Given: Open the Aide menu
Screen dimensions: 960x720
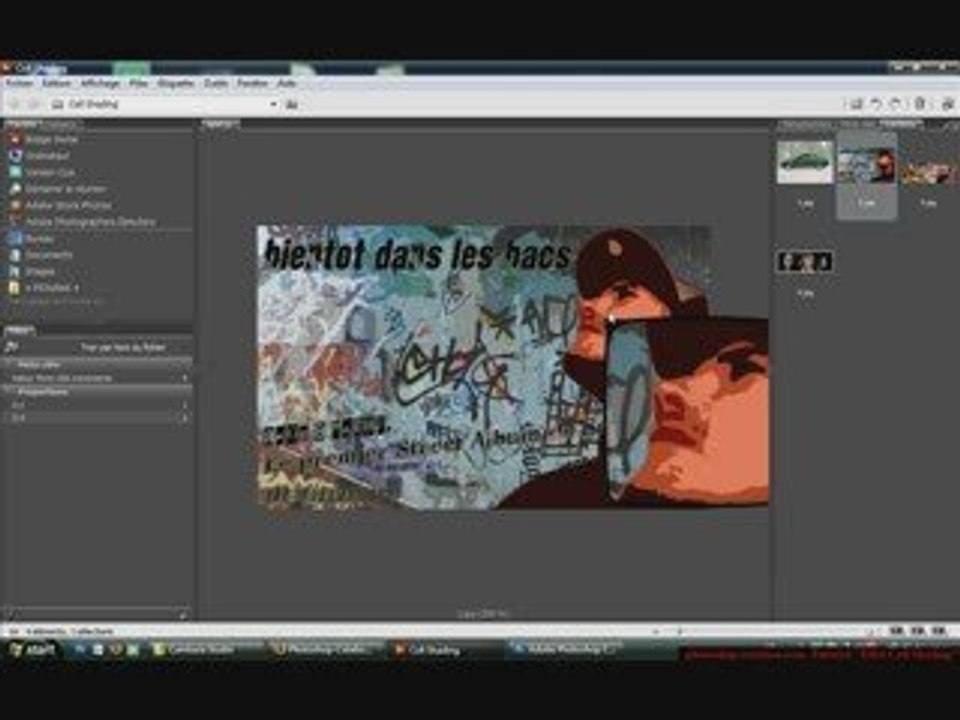Looking at the screenshot, I should click(x=287, y=83).
